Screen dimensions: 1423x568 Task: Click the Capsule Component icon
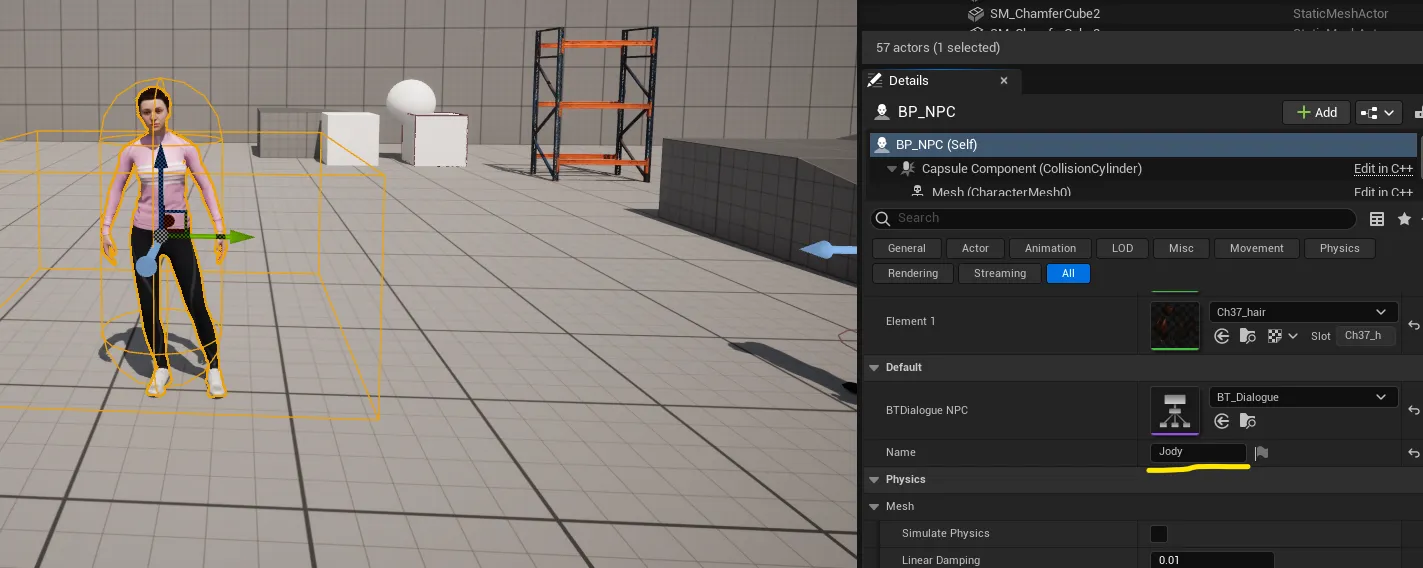(x=908, y=169)
